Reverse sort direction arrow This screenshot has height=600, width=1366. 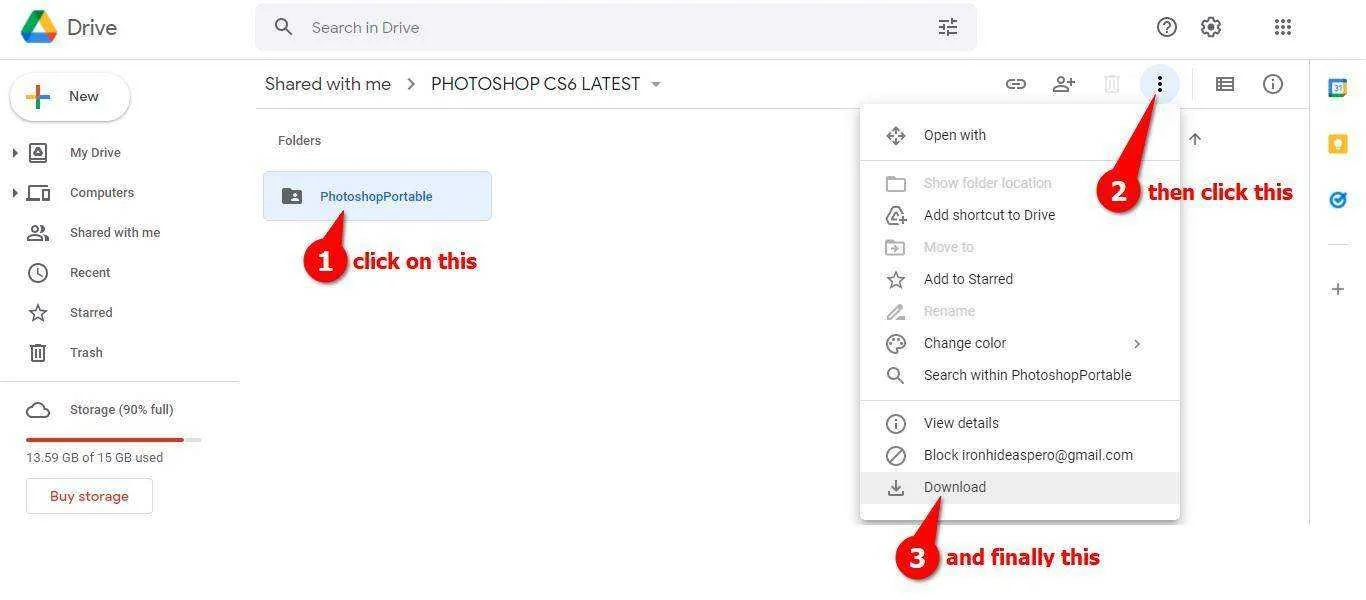(1195, 140)
